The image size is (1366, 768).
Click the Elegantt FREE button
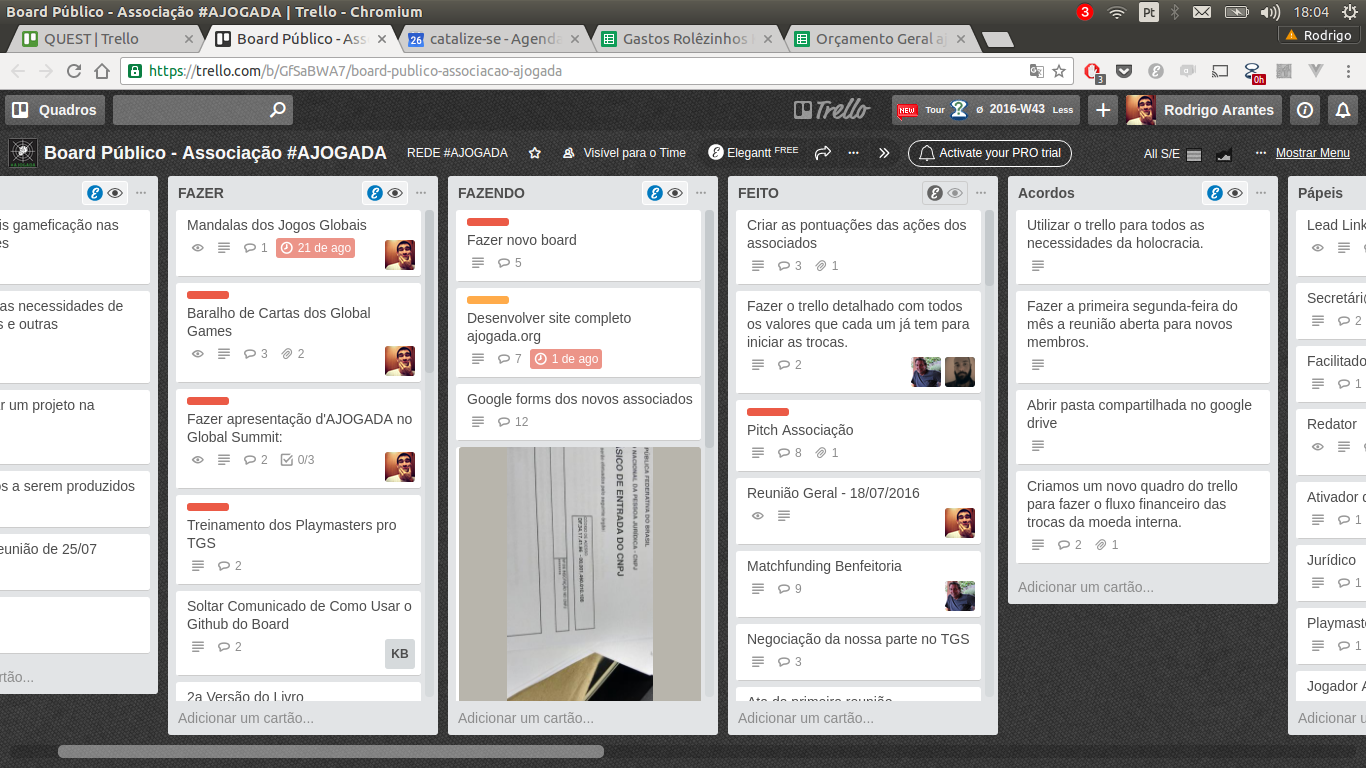point(753,153)
